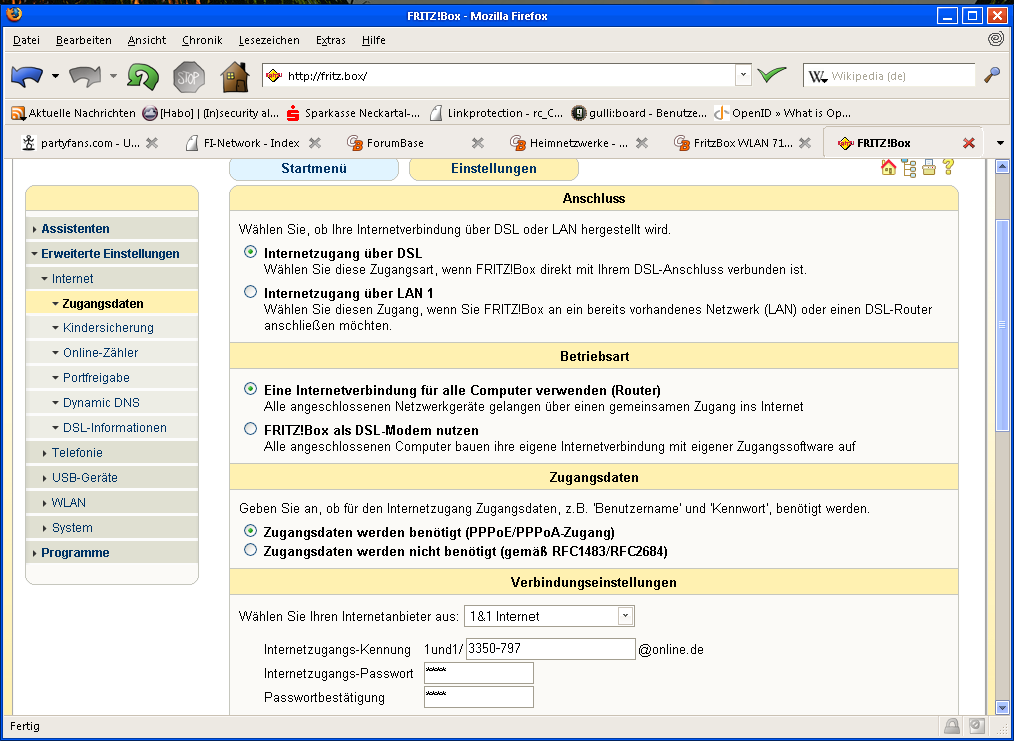Click the rightmost status bar icon

pyautogui.click(x=976, y=726)
